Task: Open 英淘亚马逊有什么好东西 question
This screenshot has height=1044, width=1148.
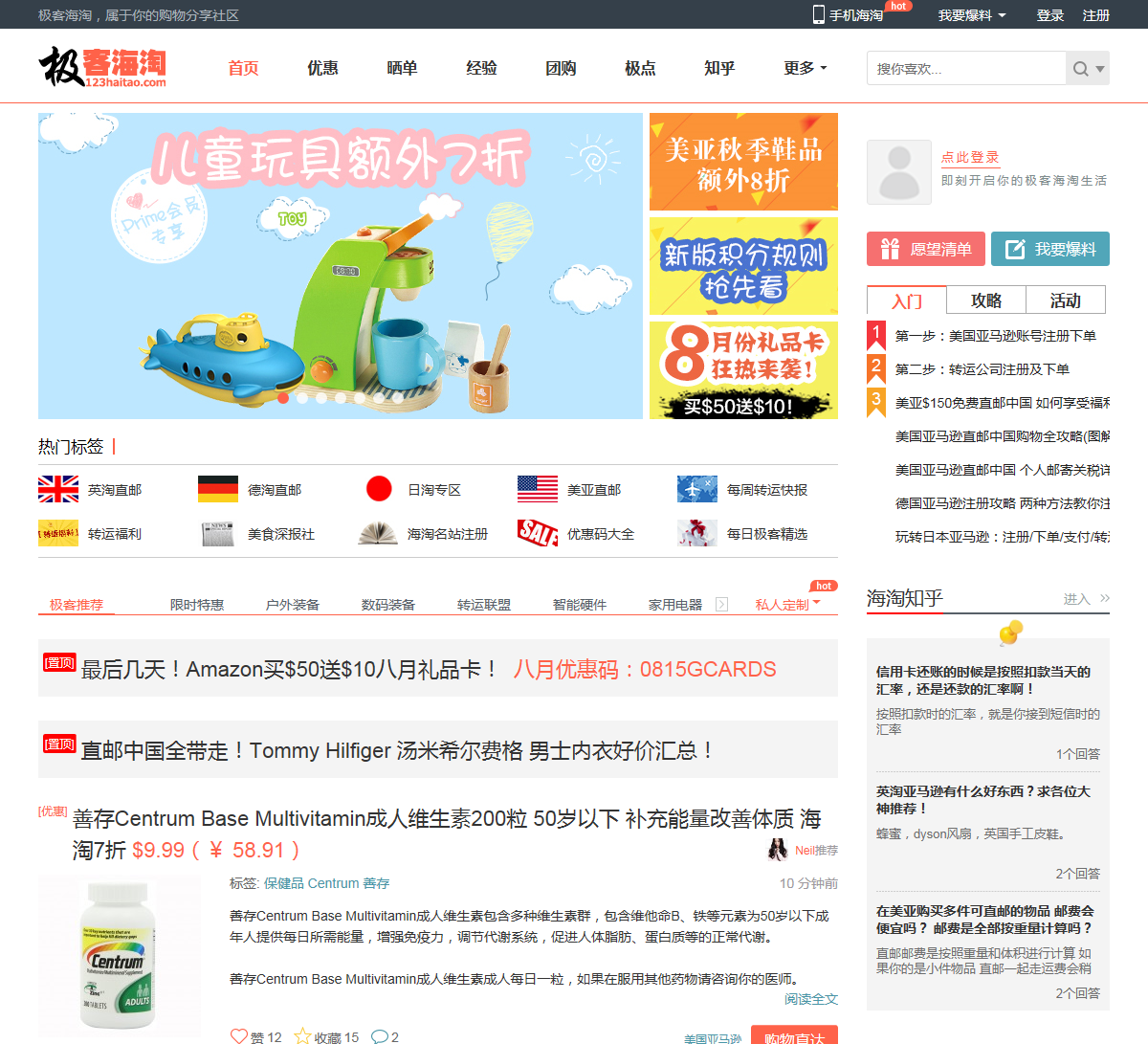Action: coord(983,800)
